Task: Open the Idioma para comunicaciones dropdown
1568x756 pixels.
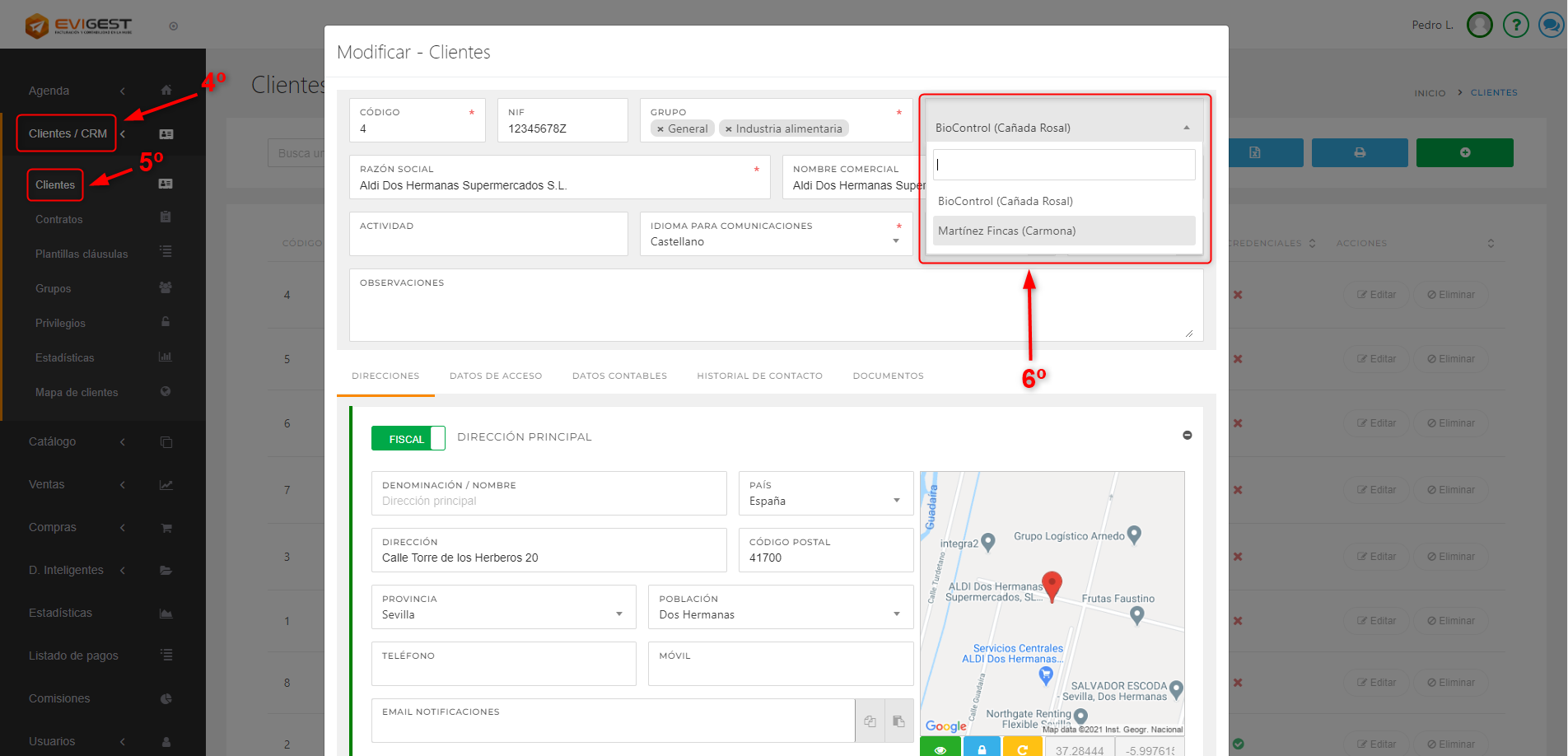Action: pos(775,241)
